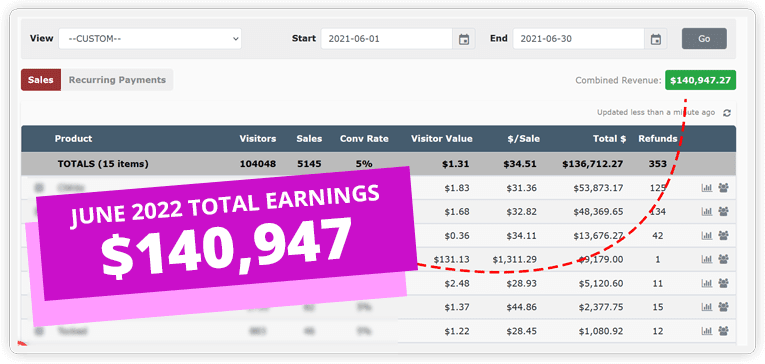Refresh the updated data icon

click(726, 113)
